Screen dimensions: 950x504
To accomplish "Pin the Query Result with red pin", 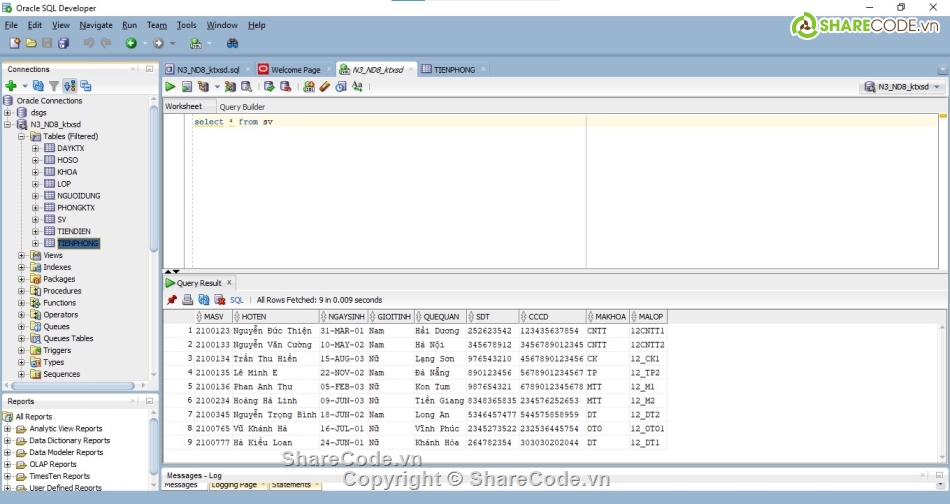I will (172, 300).
